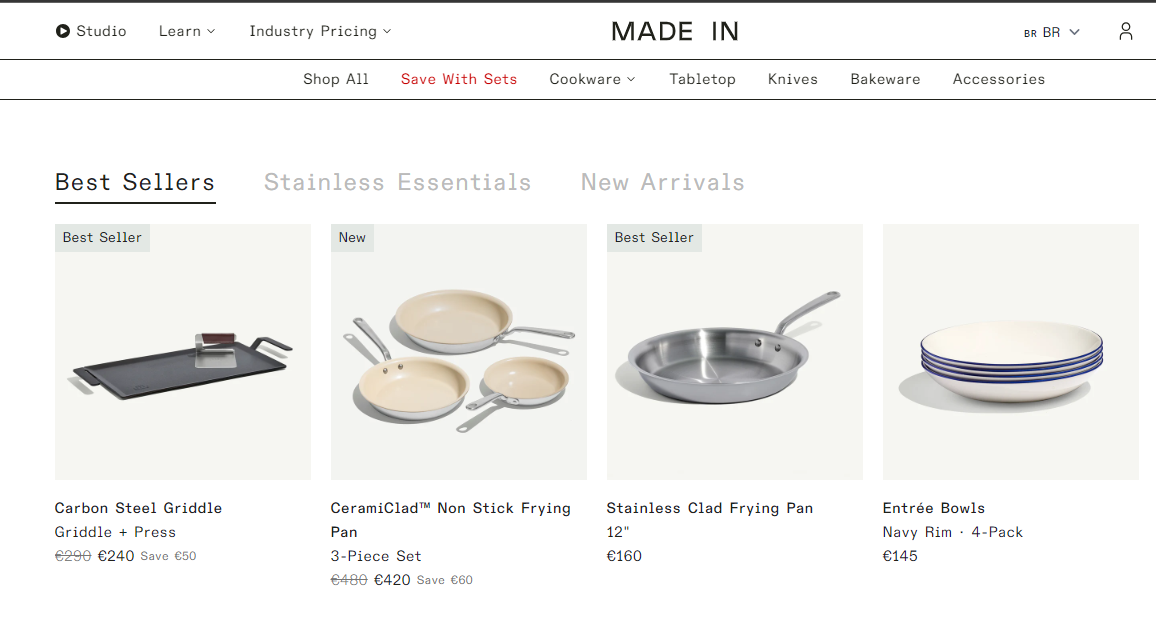The height and width of the screenshot is (631, 1156).
Task: Click the Entrée Bowls product photo
Action: click(1010, 351)
